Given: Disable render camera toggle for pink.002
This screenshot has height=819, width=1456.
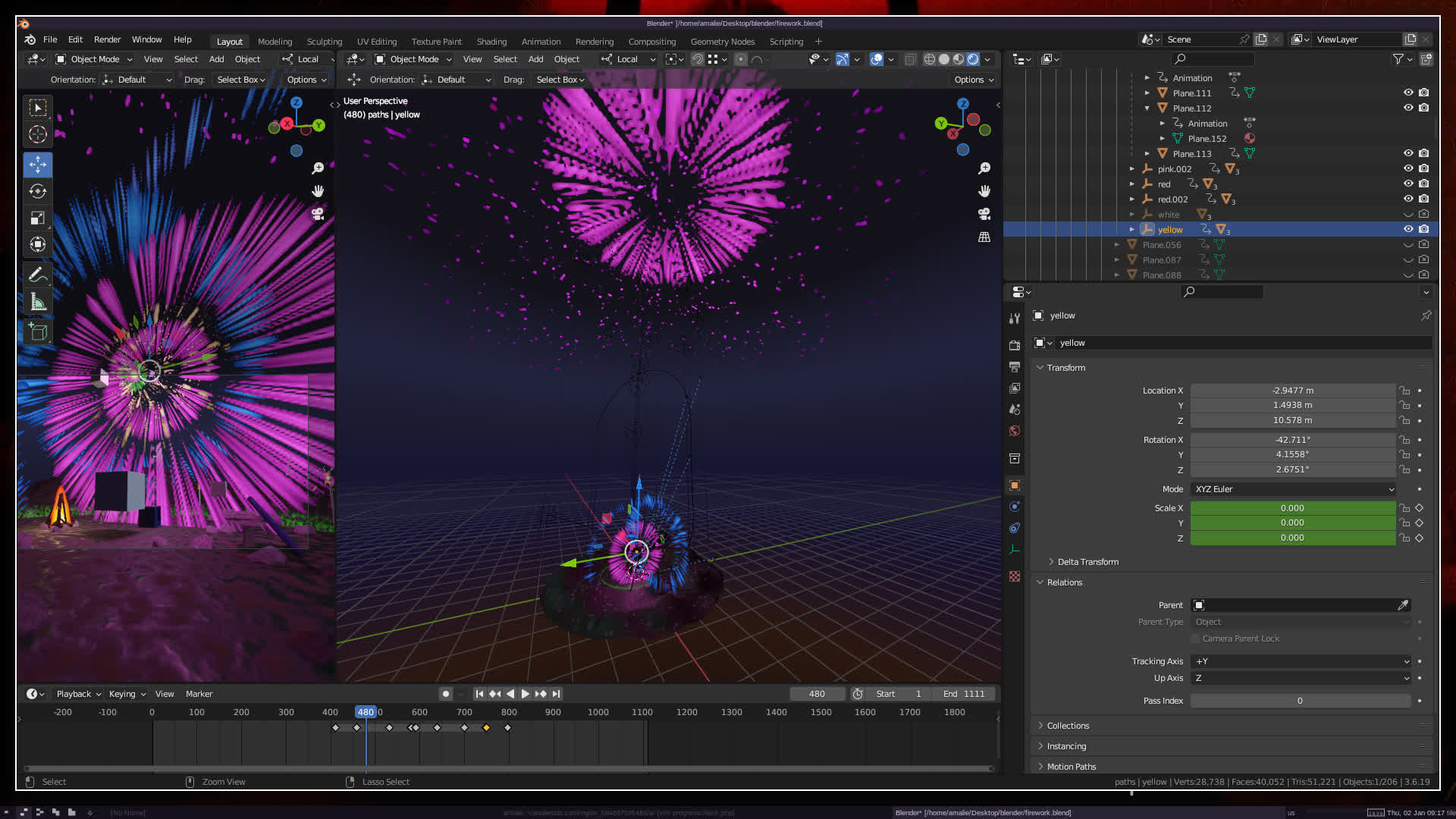Looking at the screenshot, I should tap(1424, 168).
